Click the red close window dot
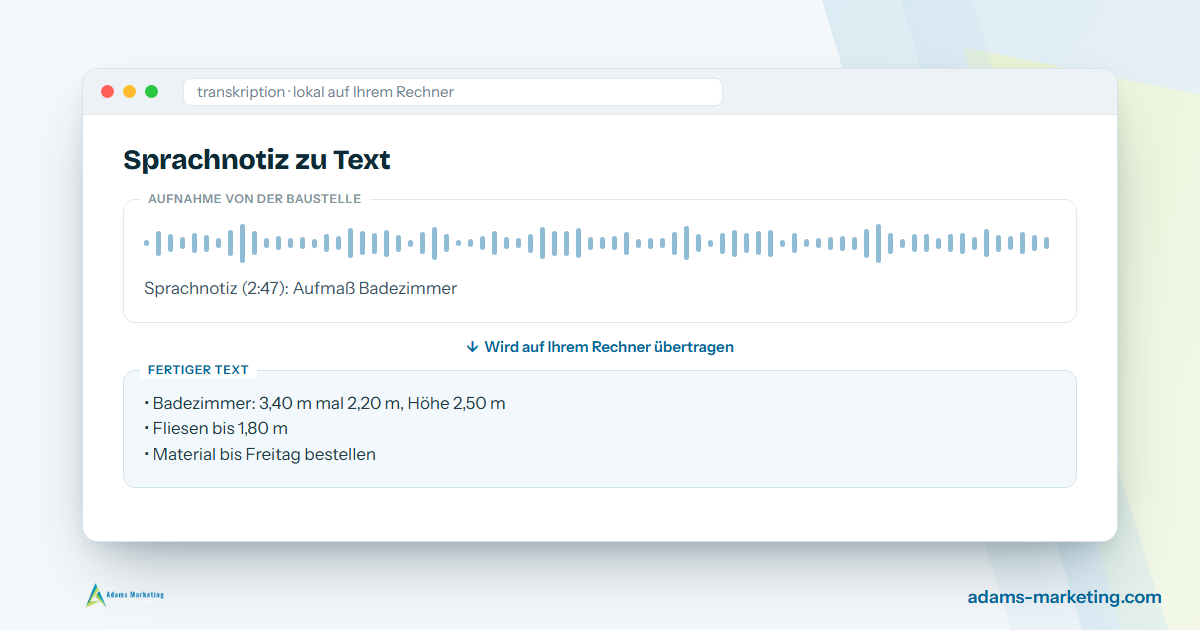 coord(107,92)
